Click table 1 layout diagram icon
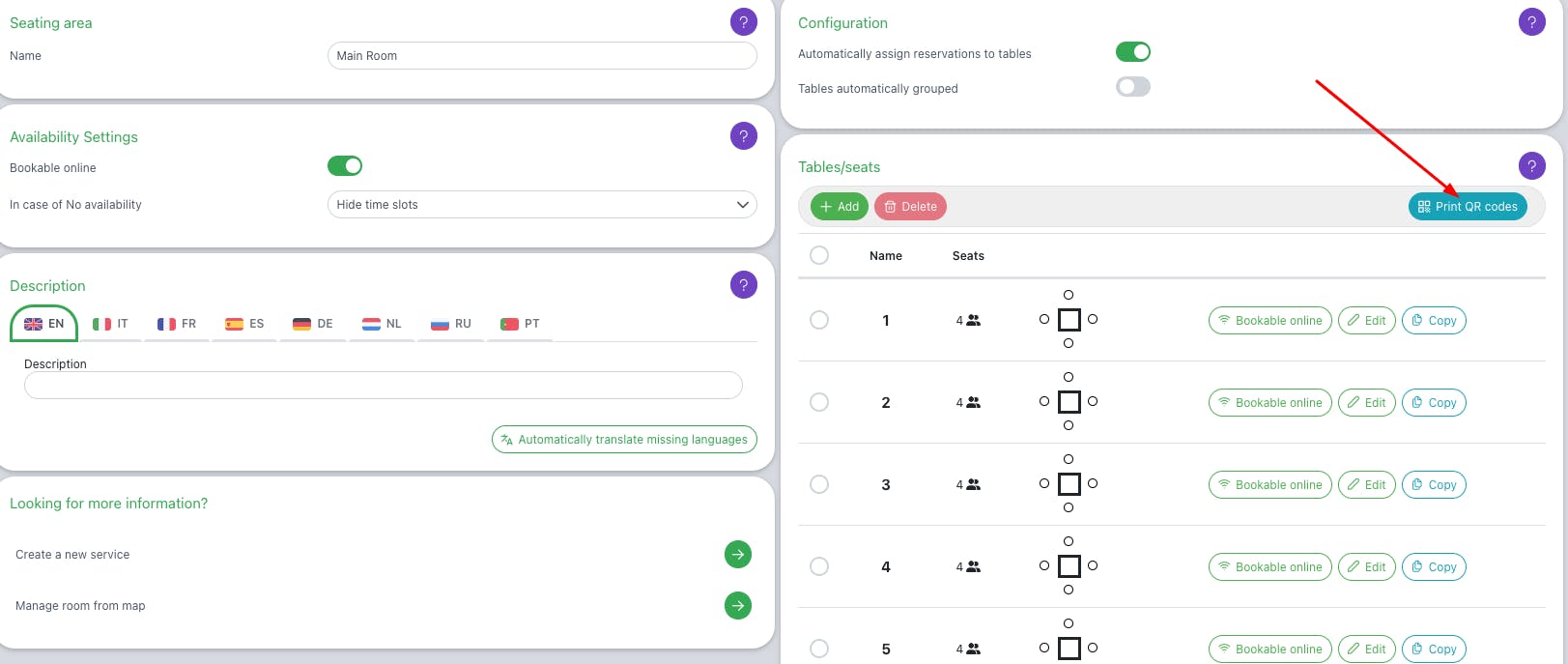Image resolution: width=1568 pixels, height=664 pixels. (1069, 319)
